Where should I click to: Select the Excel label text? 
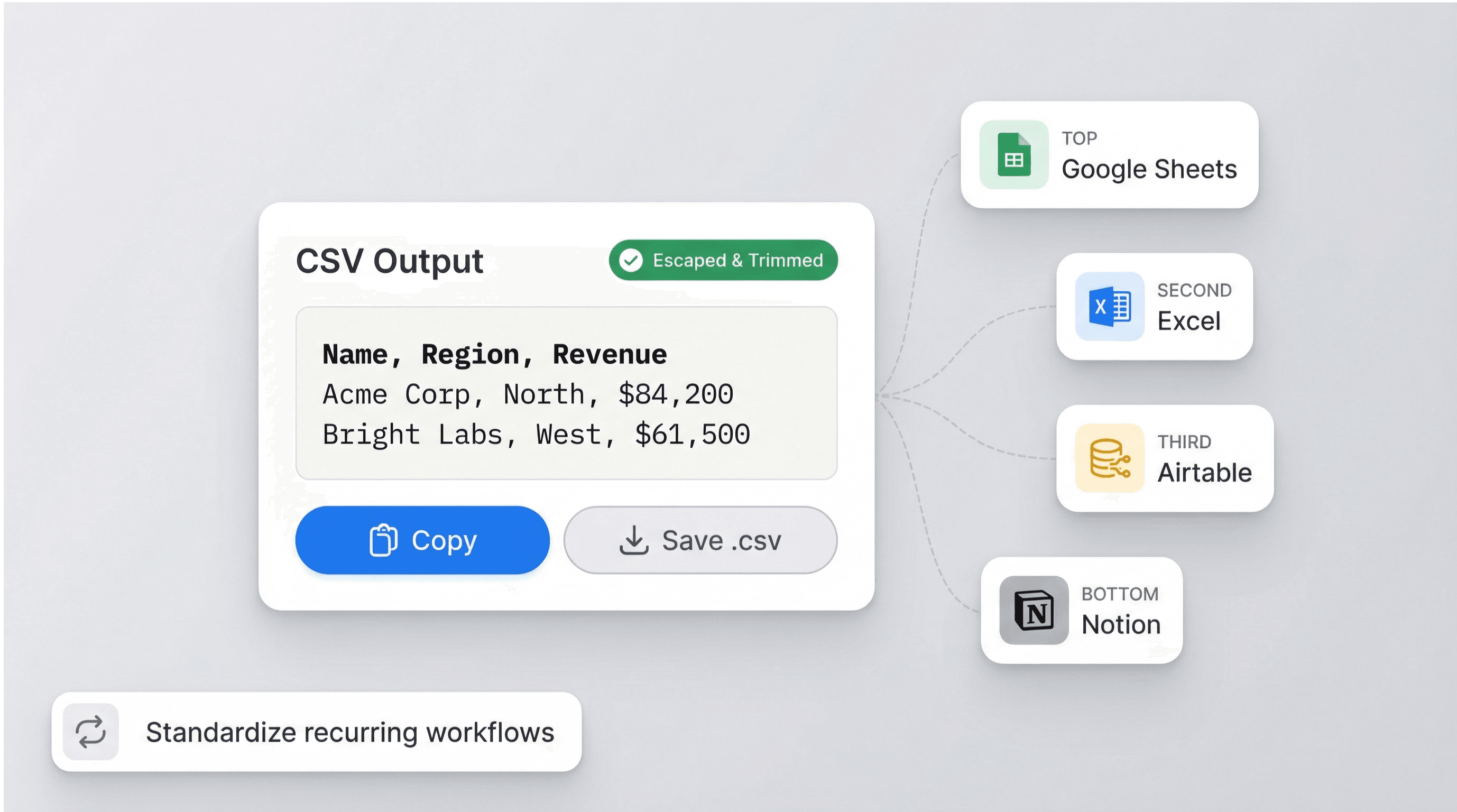[x=1188, y=321]
